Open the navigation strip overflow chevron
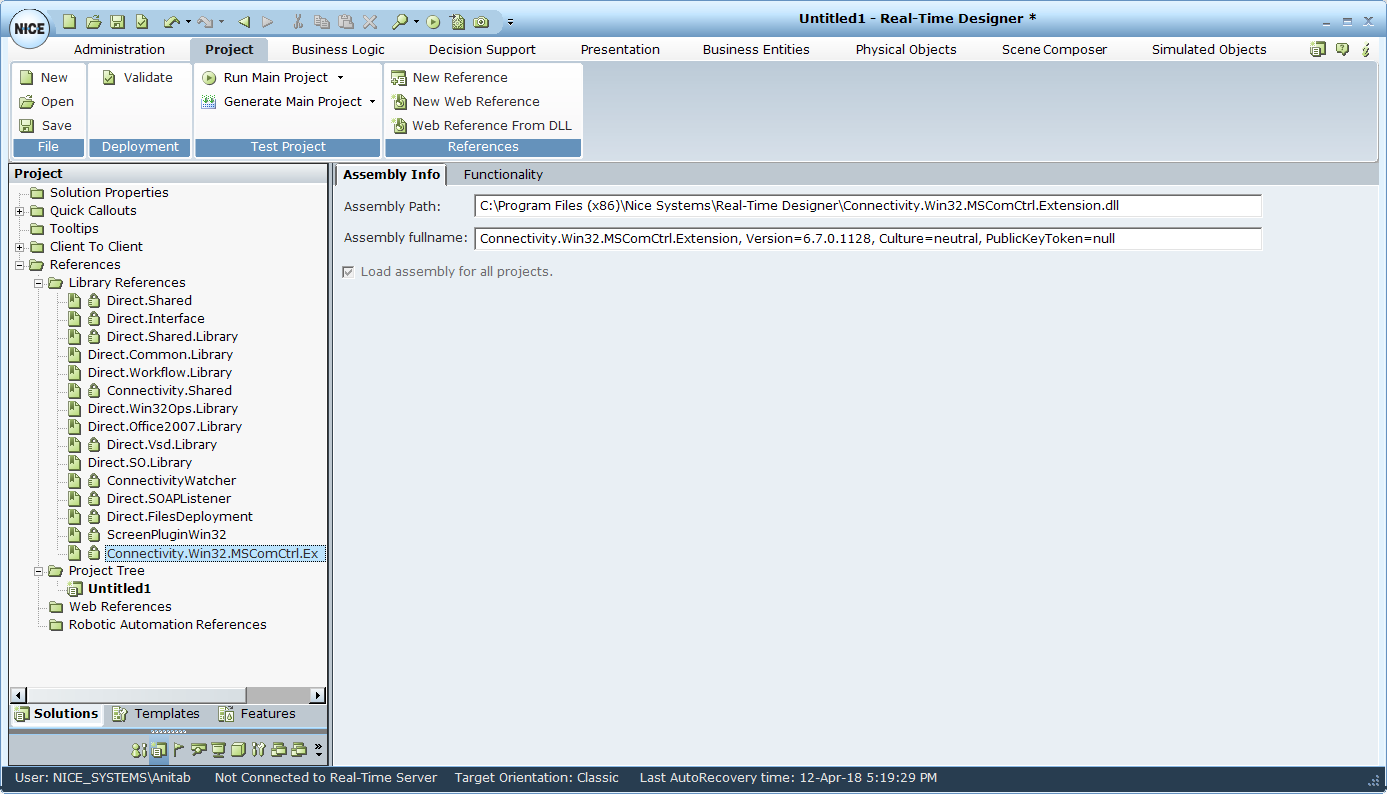 click(319, 750)
